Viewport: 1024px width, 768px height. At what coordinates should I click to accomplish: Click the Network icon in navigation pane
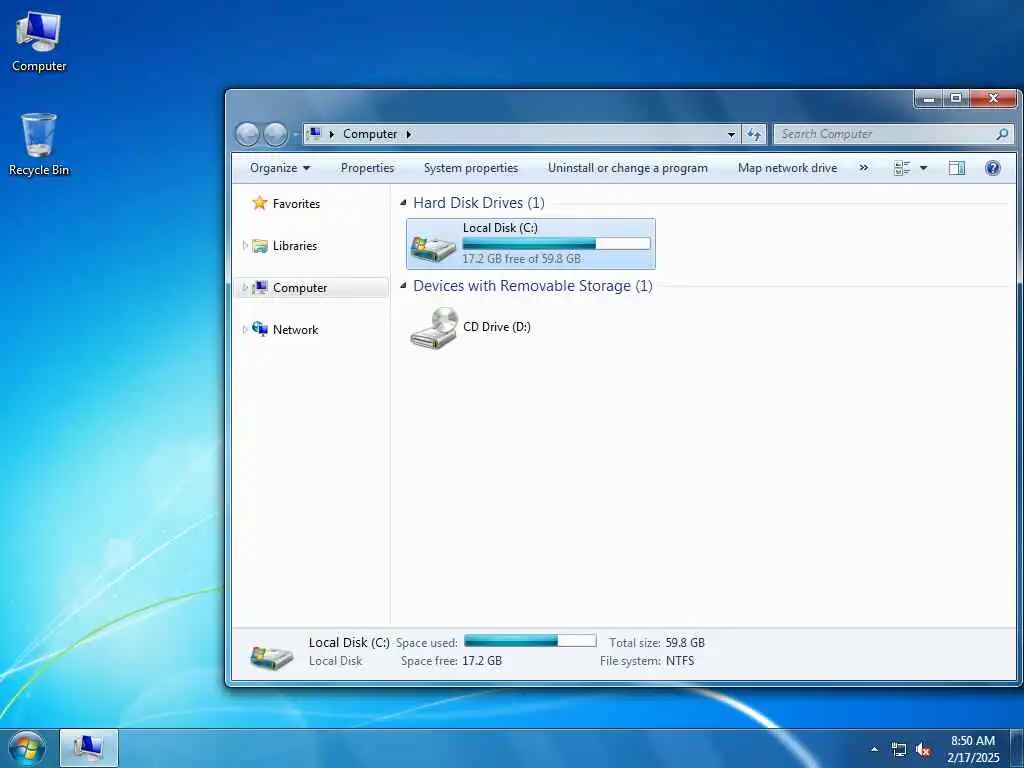tap(260, 328)
